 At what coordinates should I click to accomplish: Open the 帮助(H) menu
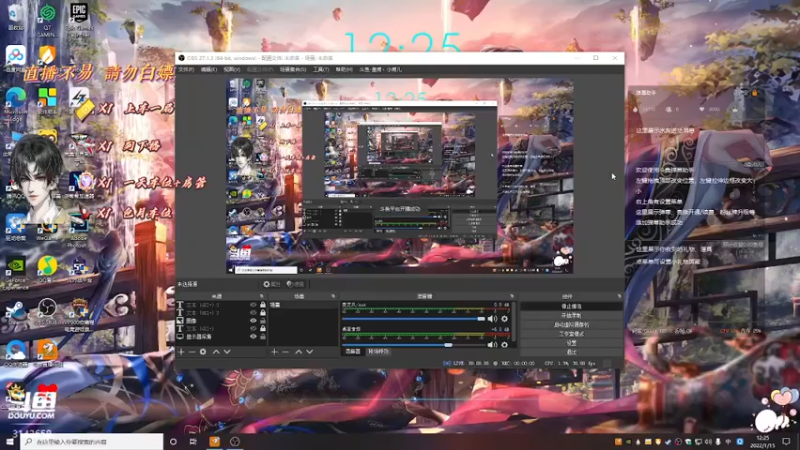click(344, 69)
